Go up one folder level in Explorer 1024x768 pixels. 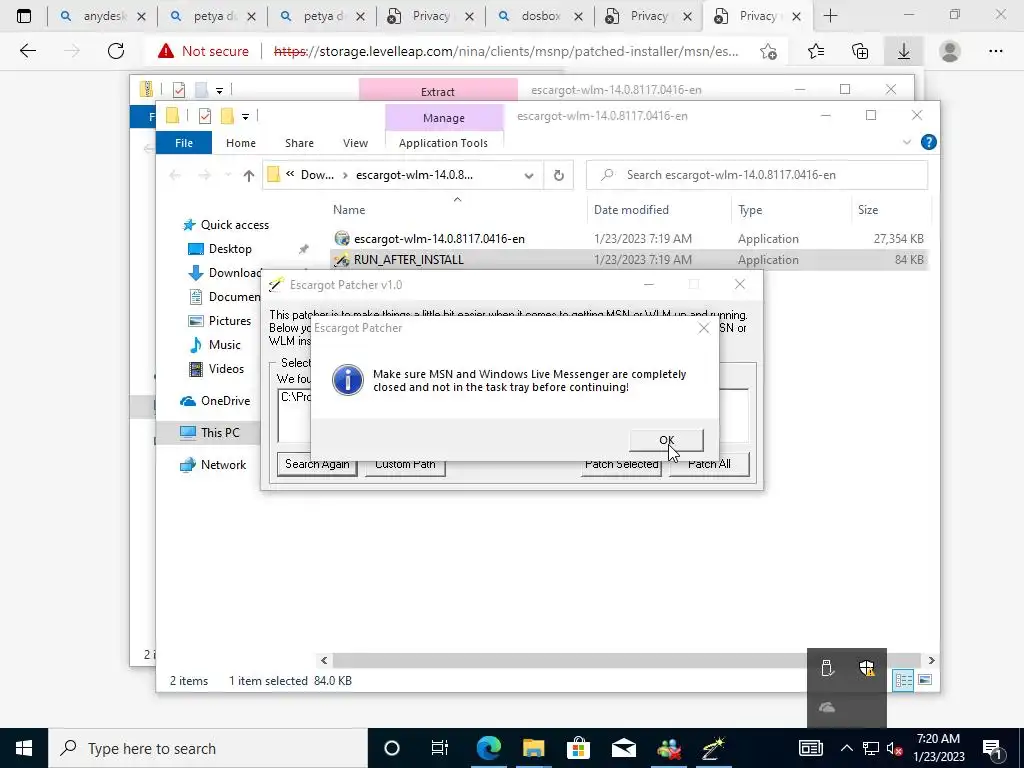248,175
